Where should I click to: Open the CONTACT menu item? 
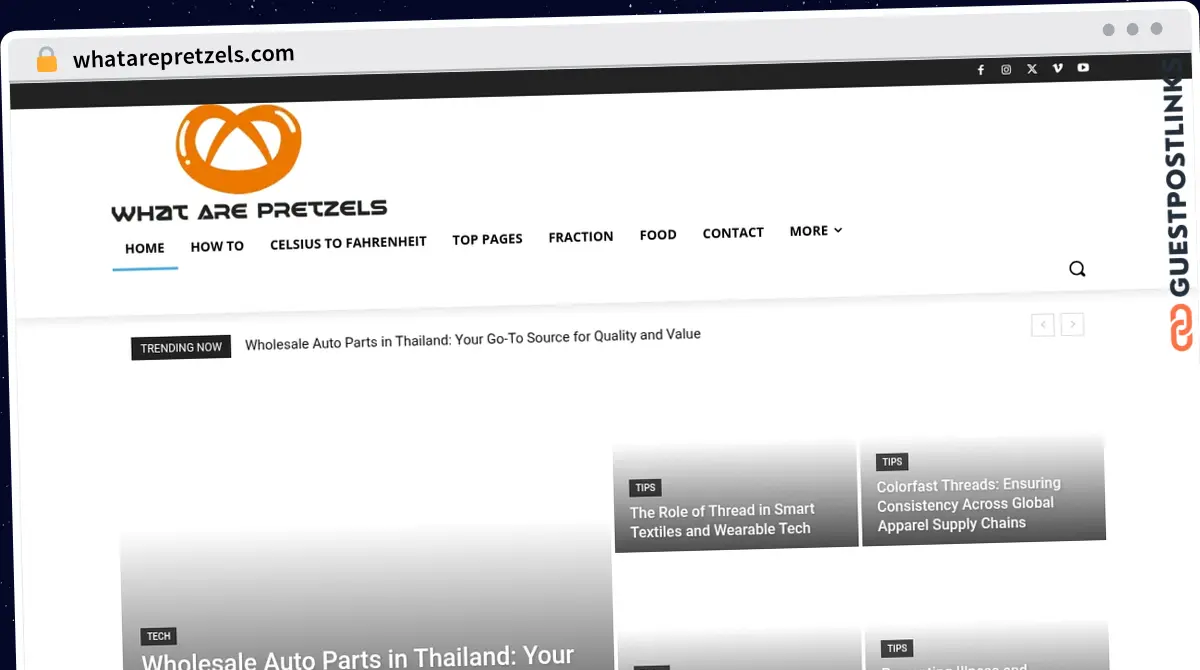(x=733, y=233)
